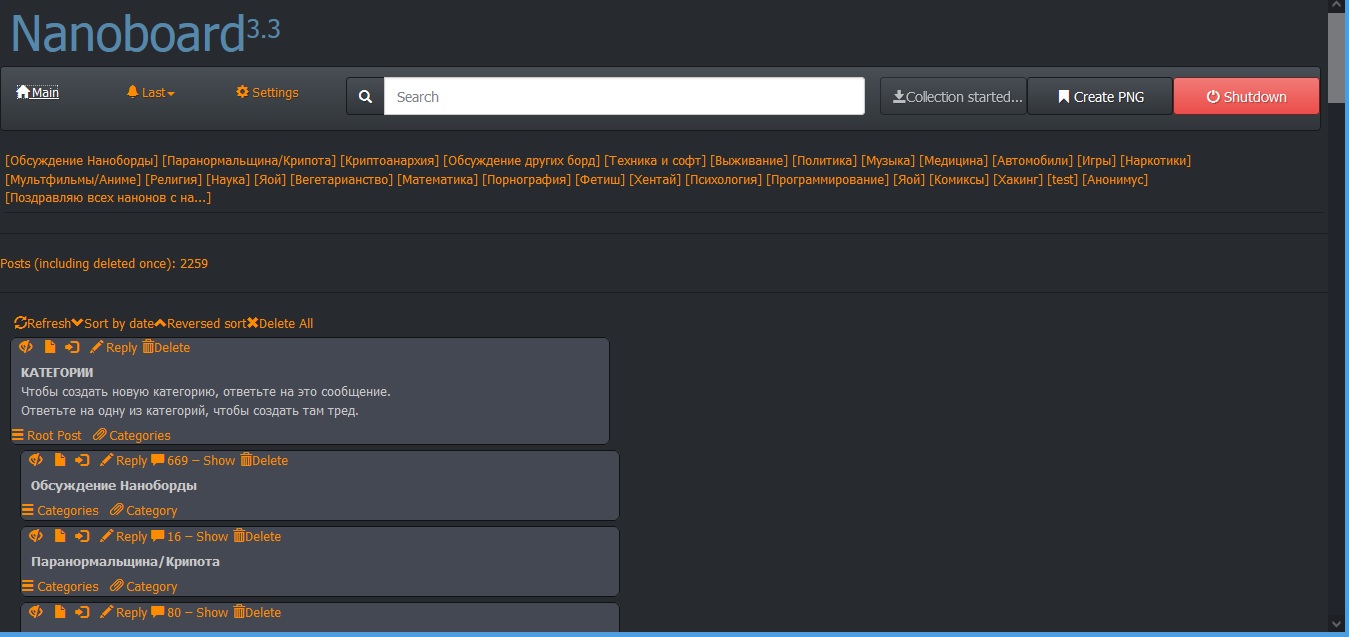
Task: Open the [Медицина] category link
Action: tap(954, 160)
